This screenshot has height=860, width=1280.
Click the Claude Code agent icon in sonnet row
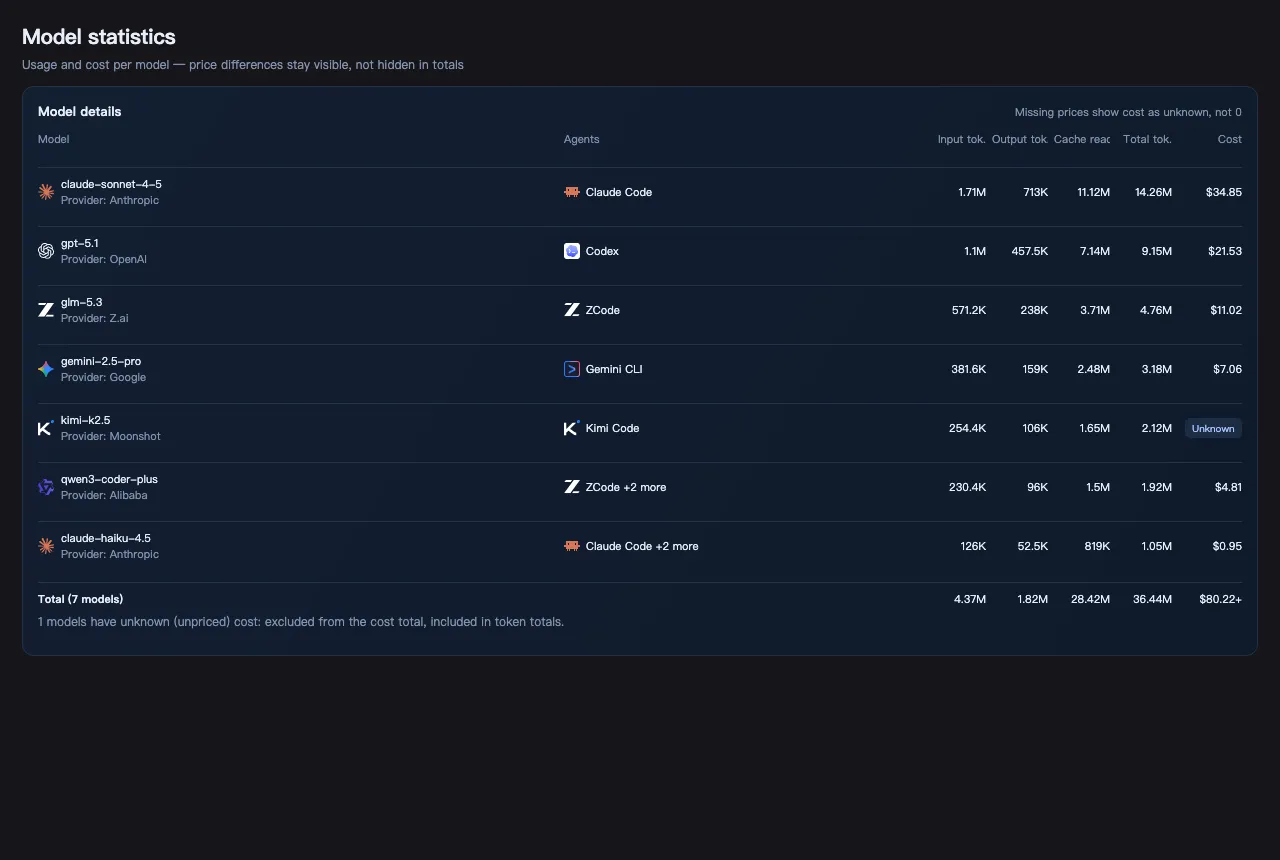(572, 192)
